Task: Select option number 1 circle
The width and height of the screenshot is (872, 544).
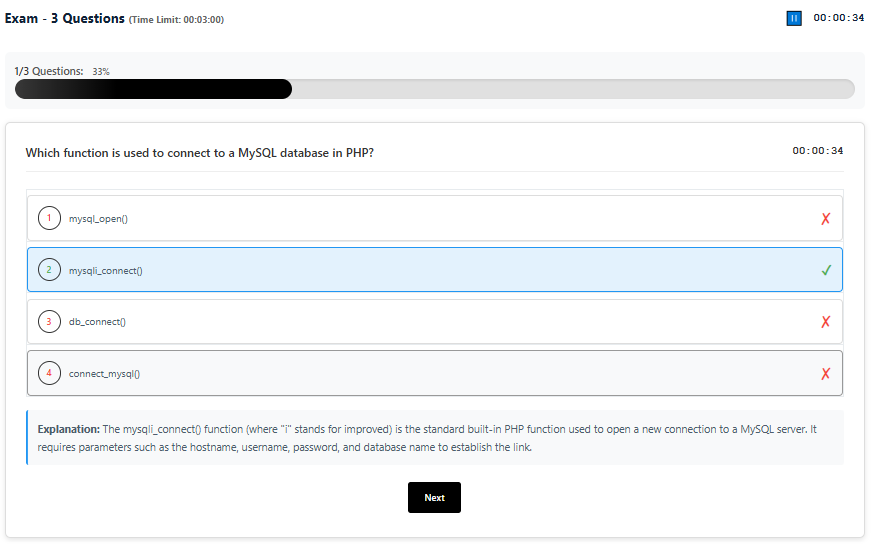Action: click(x=49, y=218)
